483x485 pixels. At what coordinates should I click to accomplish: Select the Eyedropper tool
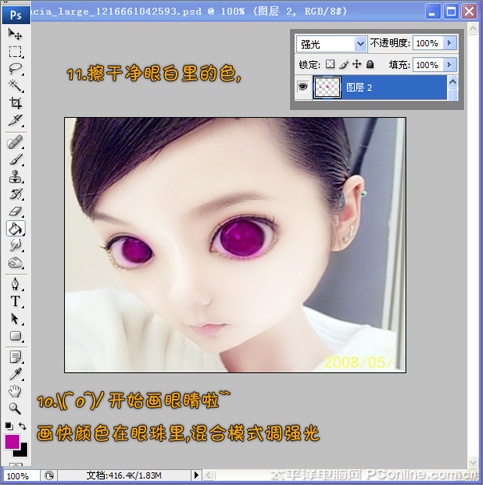click(15, 374)
